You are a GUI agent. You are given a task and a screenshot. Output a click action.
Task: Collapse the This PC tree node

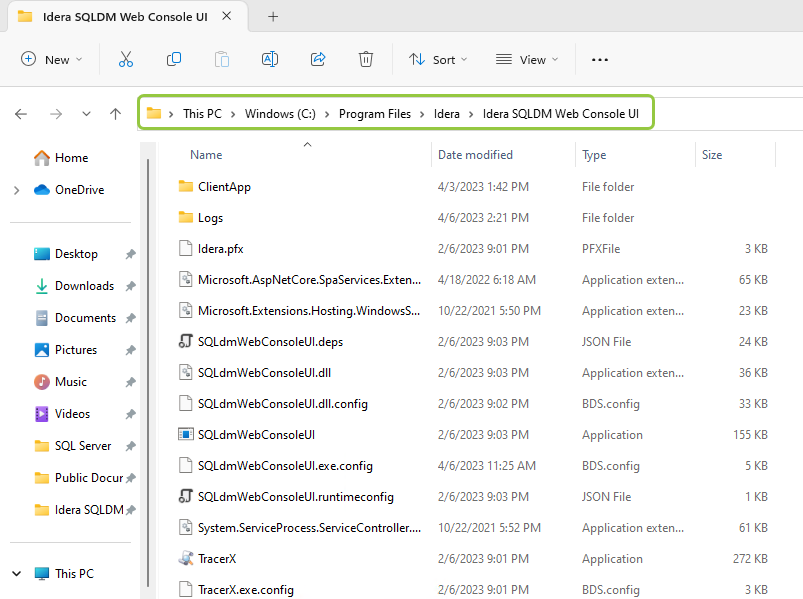pos(16,574)
